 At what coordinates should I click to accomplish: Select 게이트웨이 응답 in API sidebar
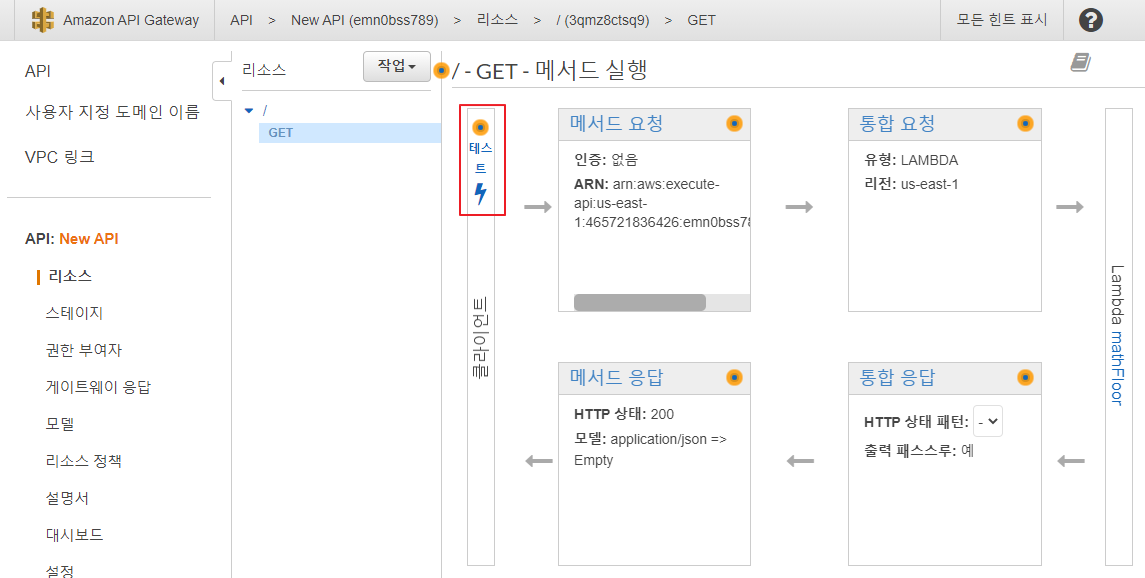(x=98, y=387)
